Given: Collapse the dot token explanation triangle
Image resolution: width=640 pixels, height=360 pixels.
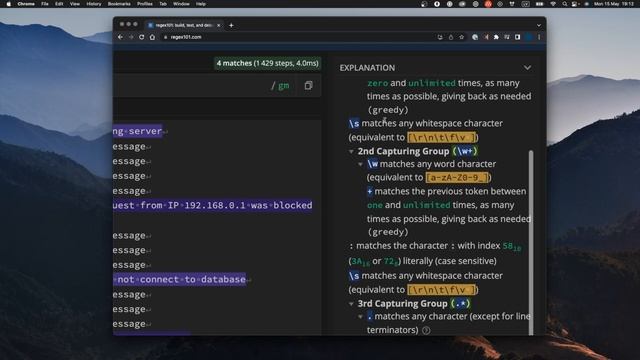Looking at the screenshot, I should [x=360, y=316].
